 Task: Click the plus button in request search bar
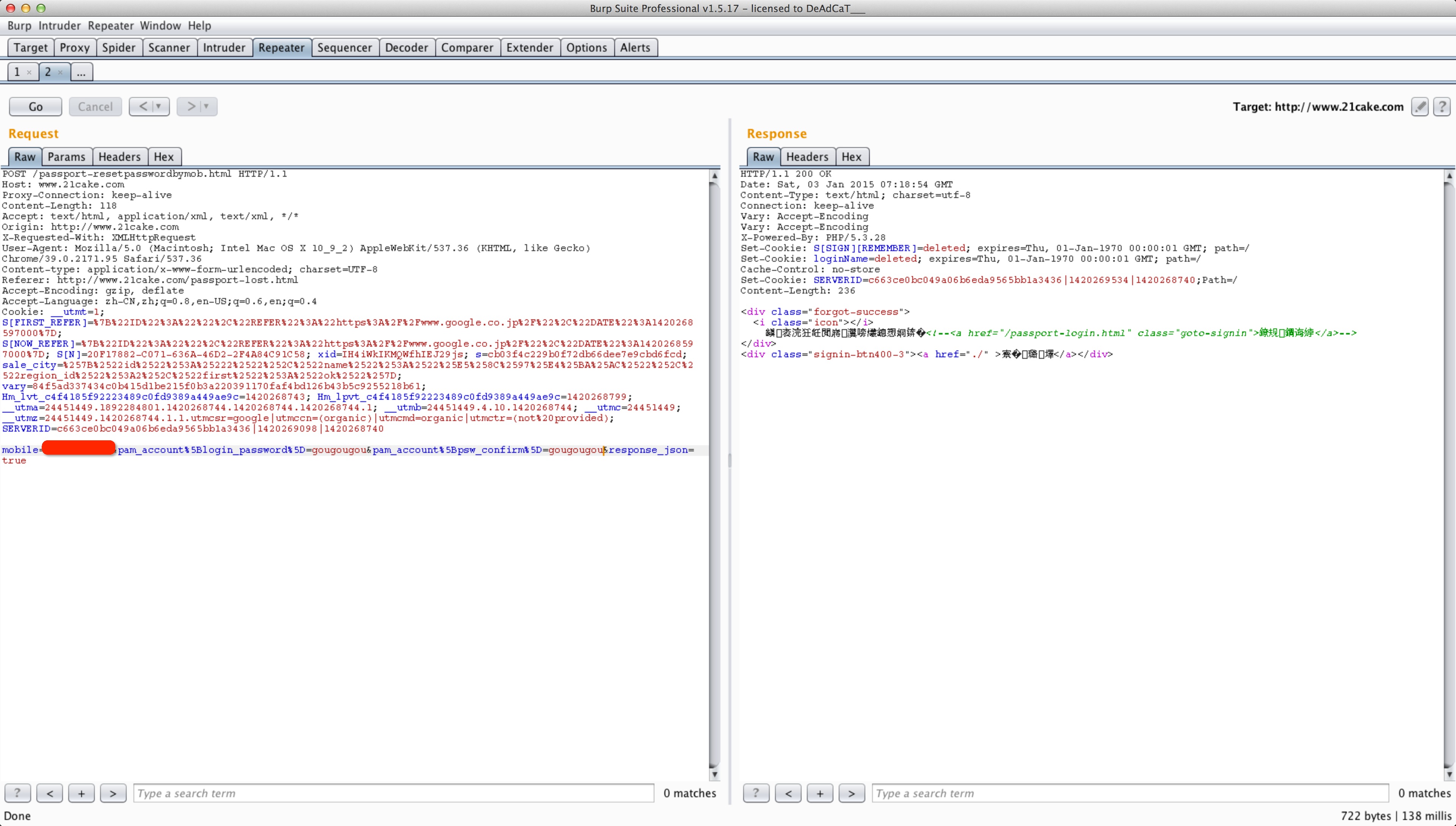tap(81, 793)
